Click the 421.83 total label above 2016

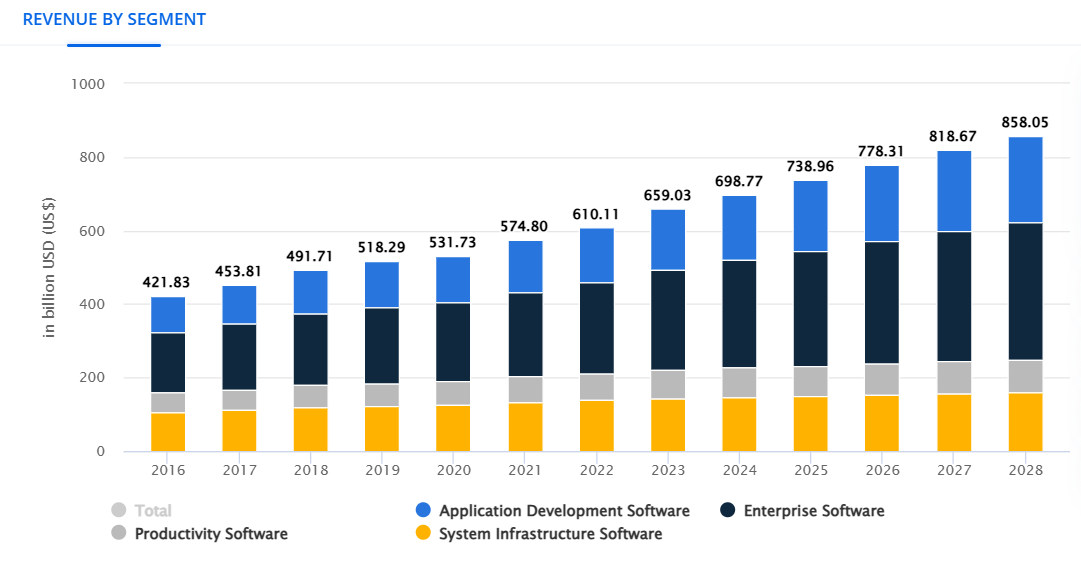[168, 282]
